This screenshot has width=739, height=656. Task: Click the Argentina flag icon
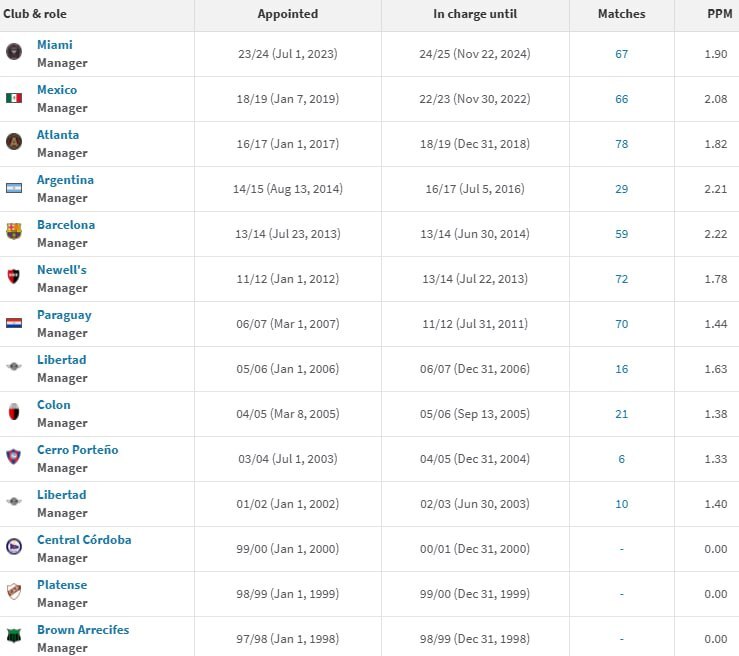click(x=14, y=187)
